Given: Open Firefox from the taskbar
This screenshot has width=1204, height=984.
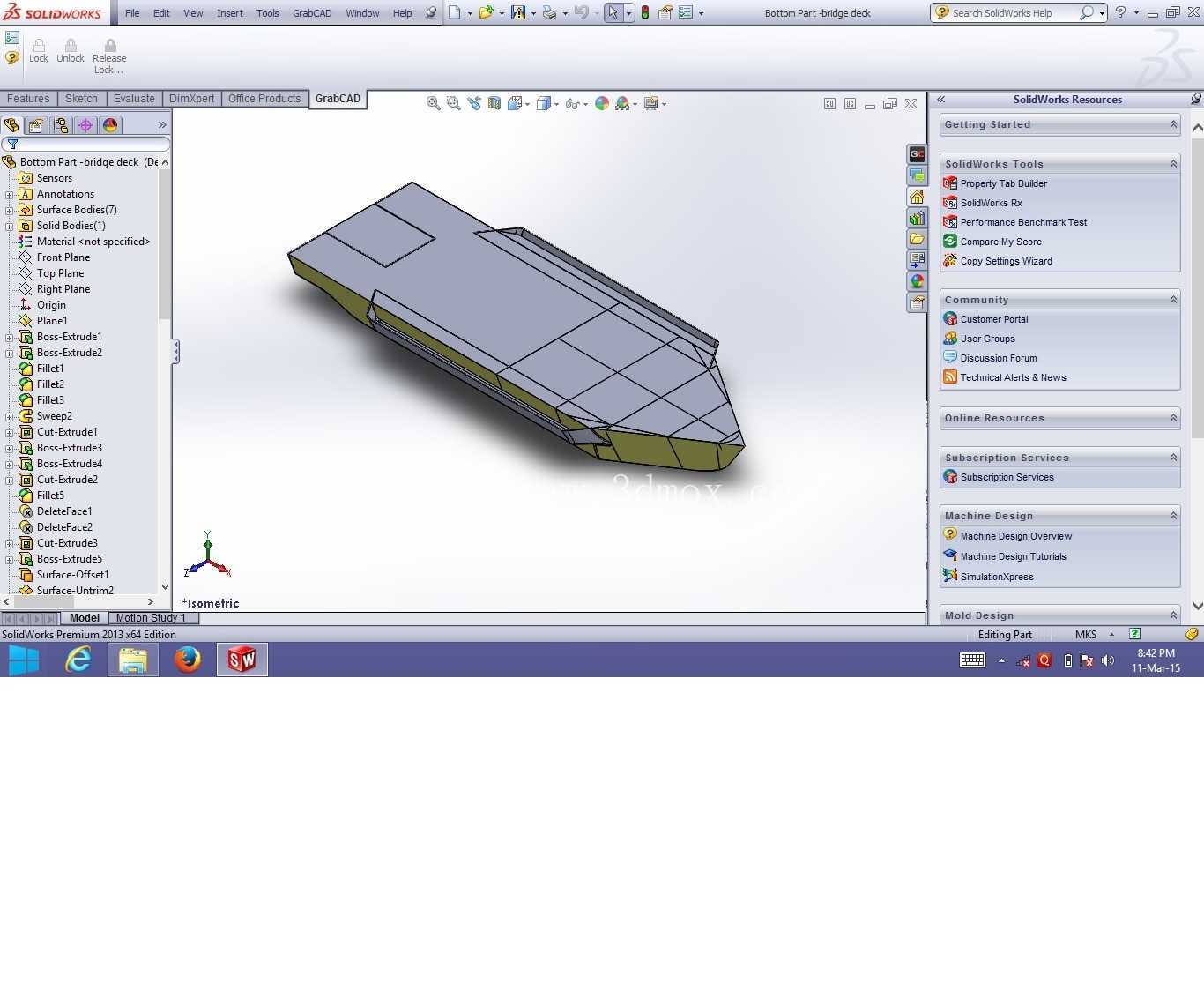Looking at the screenshot, I should click(x=187, y=660).
